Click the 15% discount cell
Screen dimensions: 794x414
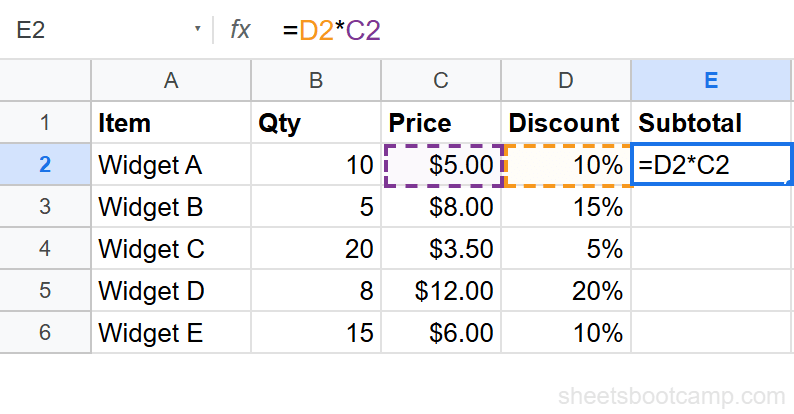pos(566,206)
